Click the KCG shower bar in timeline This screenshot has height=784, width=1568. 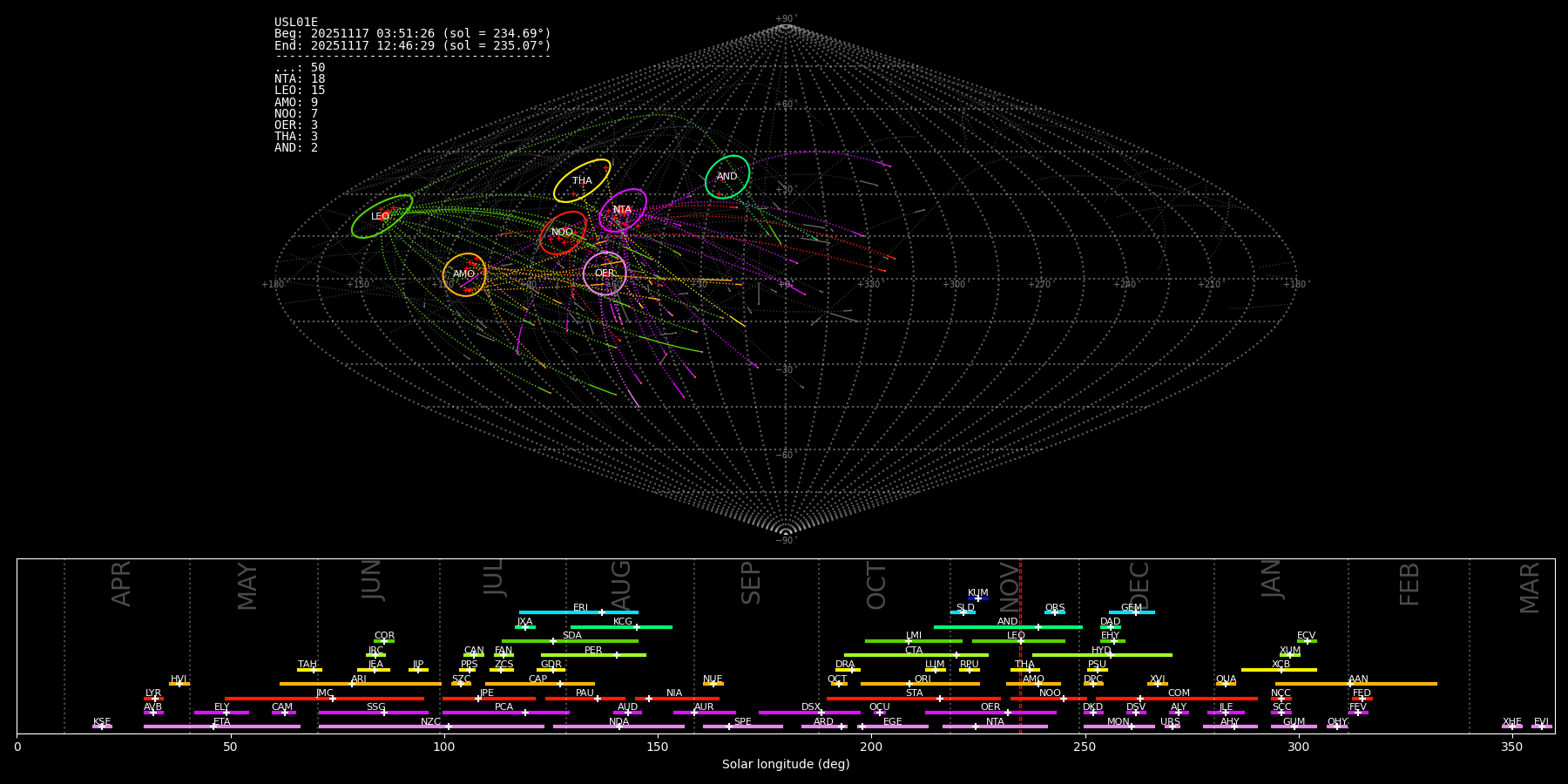[x=621, y=627]
